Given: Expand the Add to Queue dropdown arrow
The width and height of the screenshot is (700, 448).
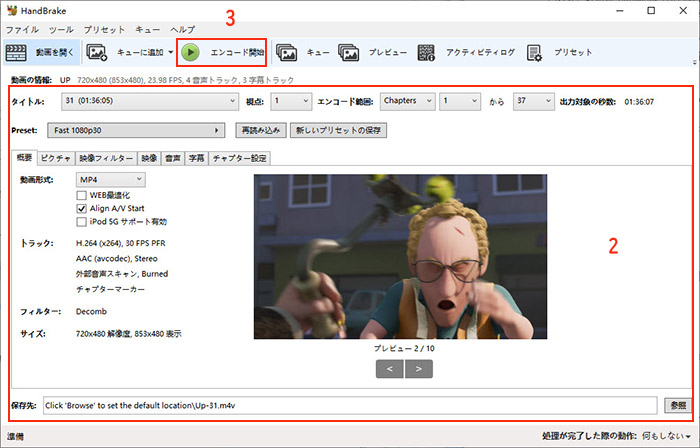Looking at the screenshot, I should pyautogui.click(x=171, y=52).
